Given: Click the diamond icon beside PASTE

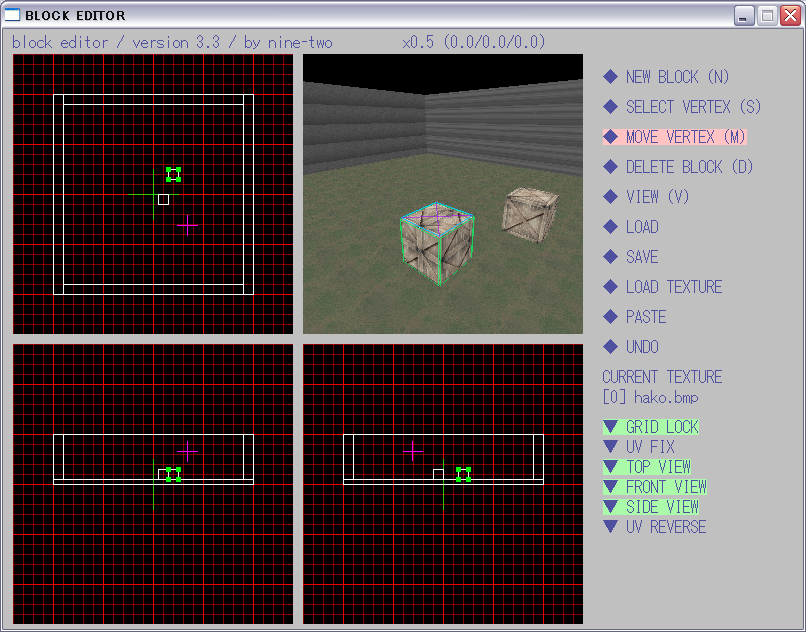Looking at the screenshot, I should pos(610,317).
